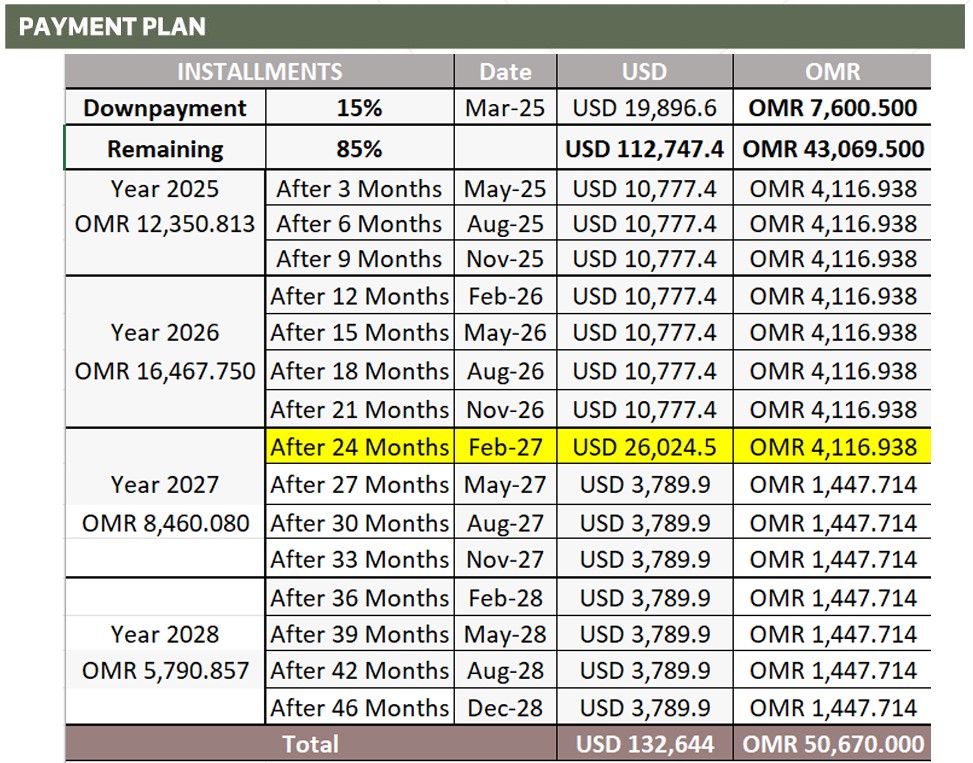Click the Year 2027 OMR 8,460.080 cell
The width and height of the screenshot is (973, 763).
pyautogui.click(x=165, y=502)
